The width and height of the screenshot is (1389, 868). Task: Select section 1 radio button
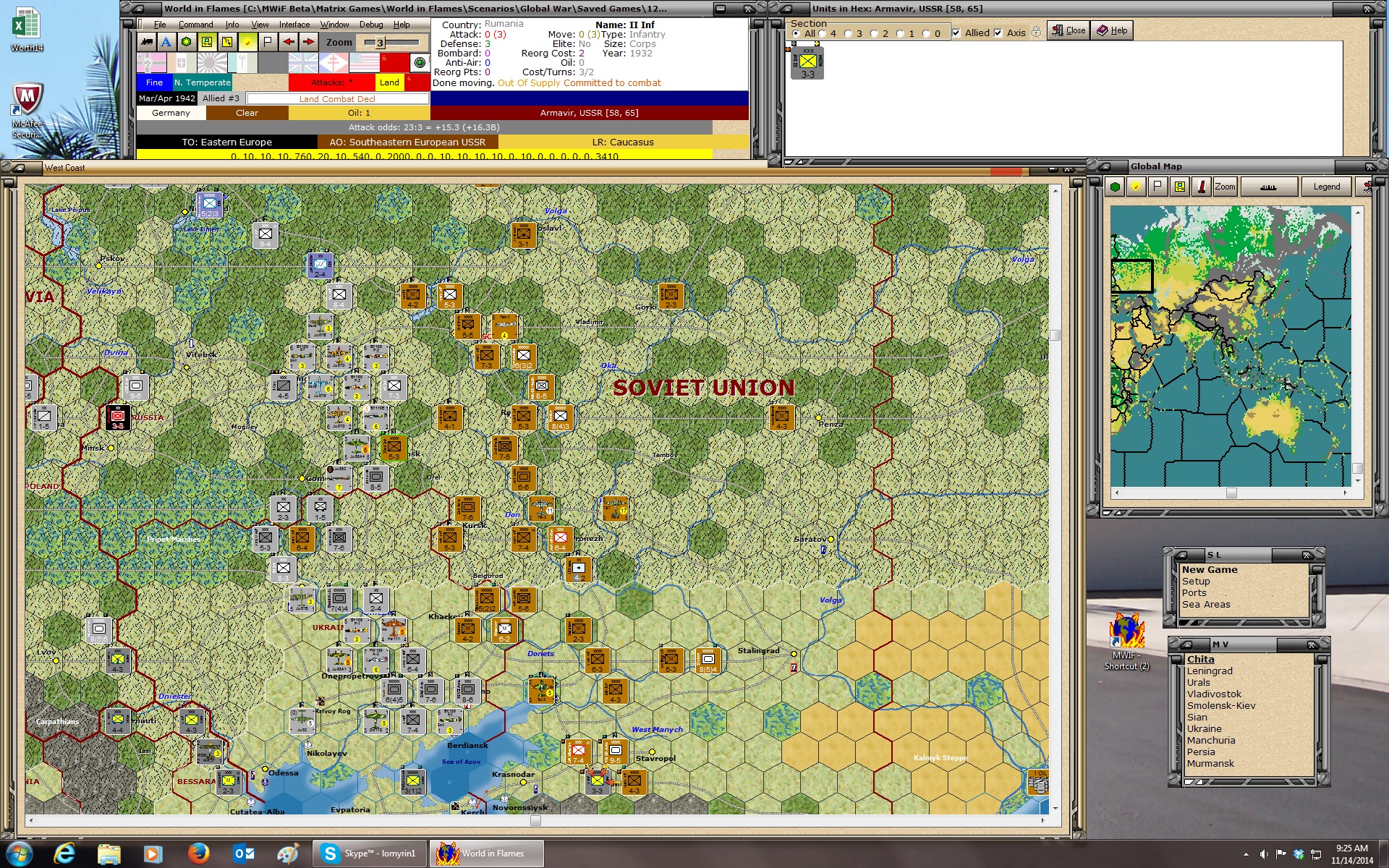901,33
